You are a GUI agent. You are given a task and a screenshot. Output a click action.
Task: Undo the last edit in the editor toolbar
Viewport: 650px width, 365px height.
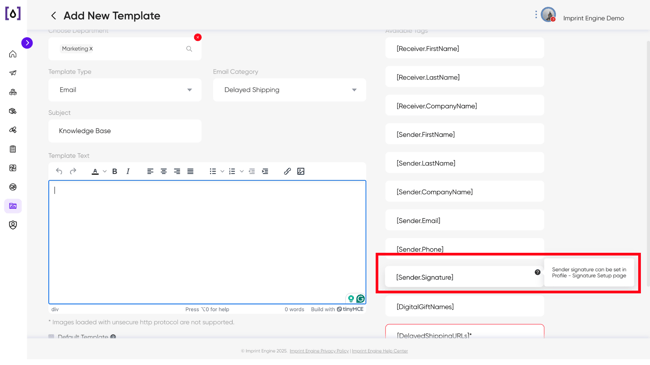point(59,171)
